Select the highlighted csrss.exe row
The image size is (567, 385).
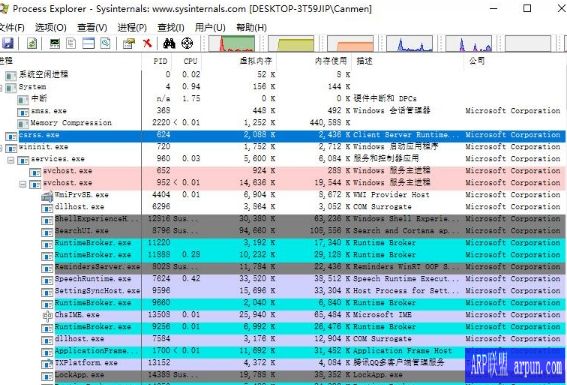click(x=284, y=135)
